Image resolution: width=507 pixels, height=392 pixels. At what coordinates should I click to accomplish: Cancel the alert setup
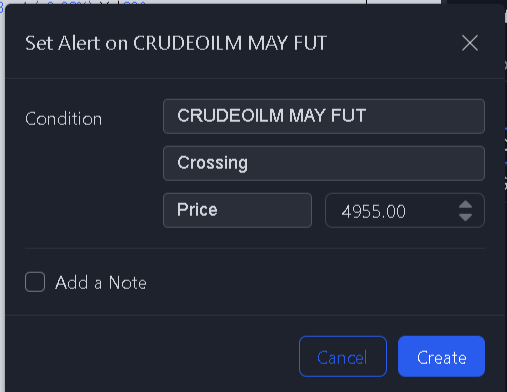click(x=343, y=356)
